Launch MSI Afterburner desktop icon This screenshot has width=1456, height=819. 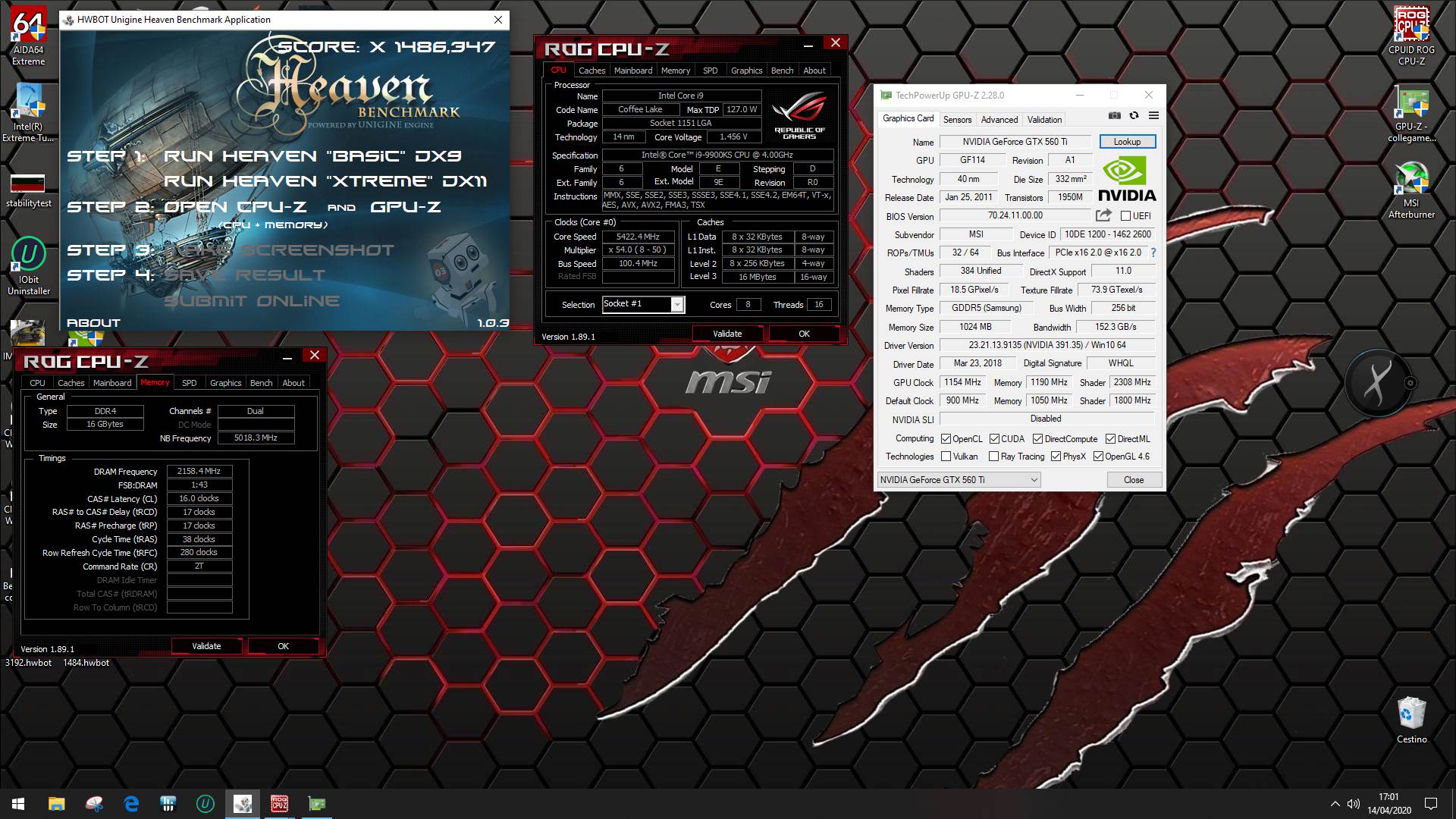click(1411, 190)
